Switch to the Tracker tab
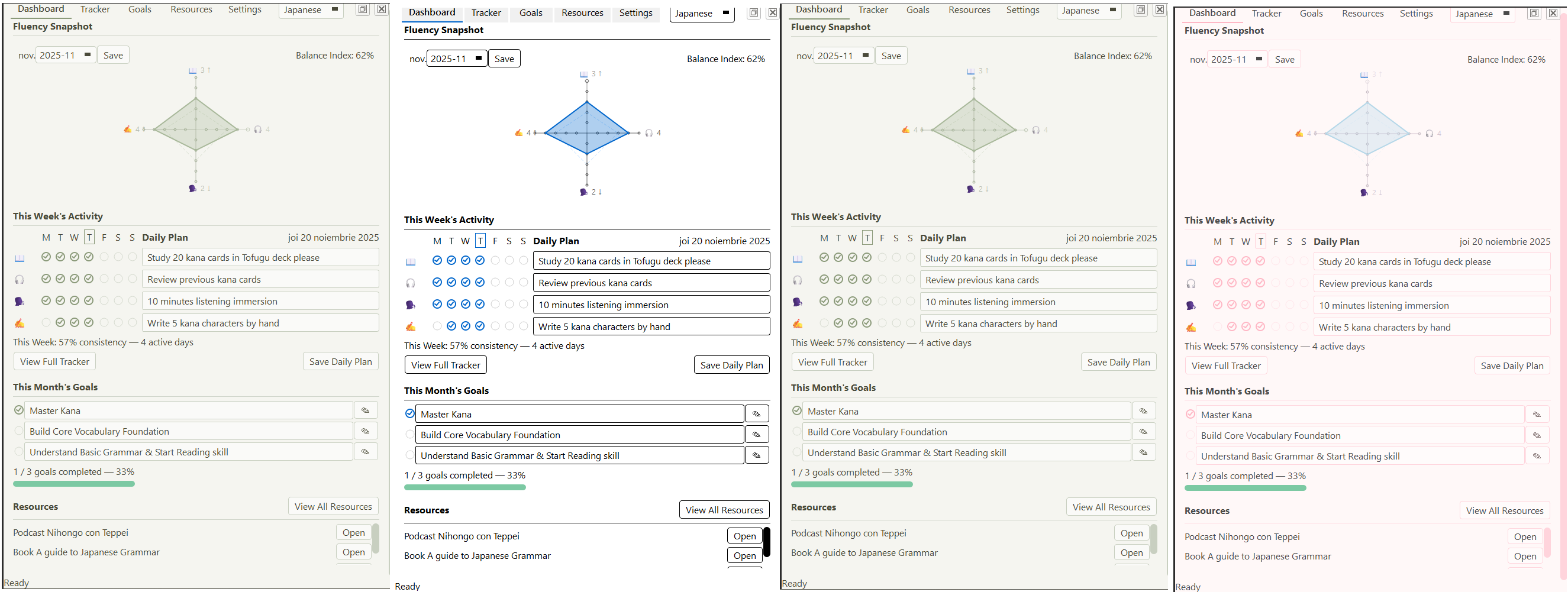Viewport: 1568px width, 592px height. [x=95, y=9]
